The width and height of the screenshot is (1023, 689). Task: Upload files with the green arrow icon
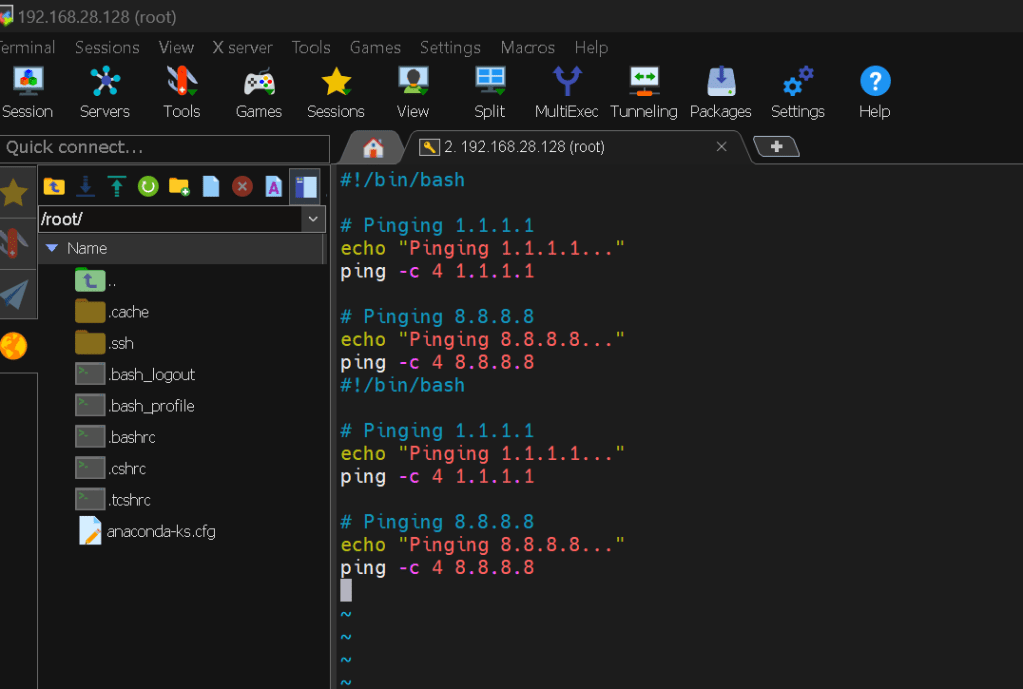[x=117, y=187]
